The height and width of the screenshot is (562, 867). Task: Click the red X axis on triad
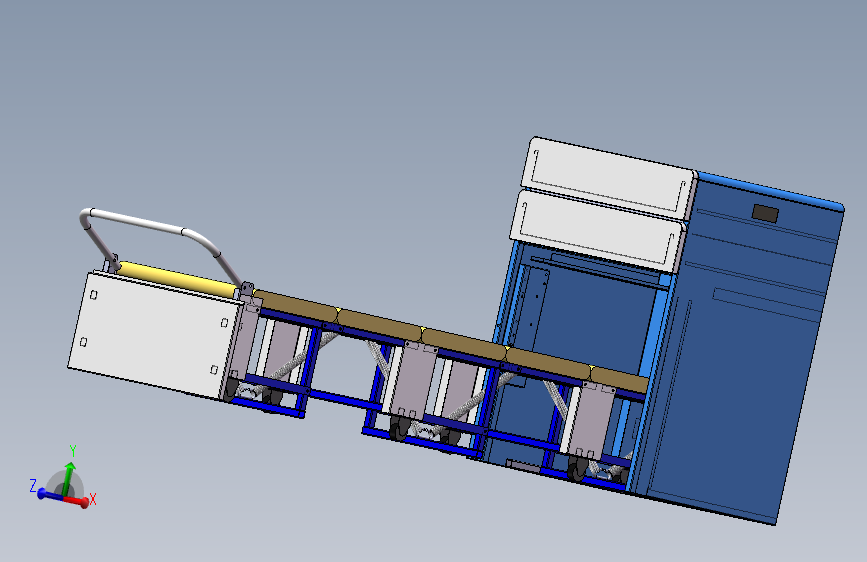(77, 501)
